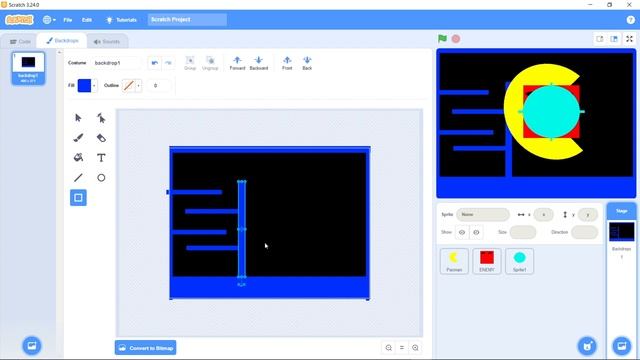Viewport: 640px width, 360px height.
Task: Open the stage Choose a Backdrop button
Action: pyautogui.click(x=622, y=346)
